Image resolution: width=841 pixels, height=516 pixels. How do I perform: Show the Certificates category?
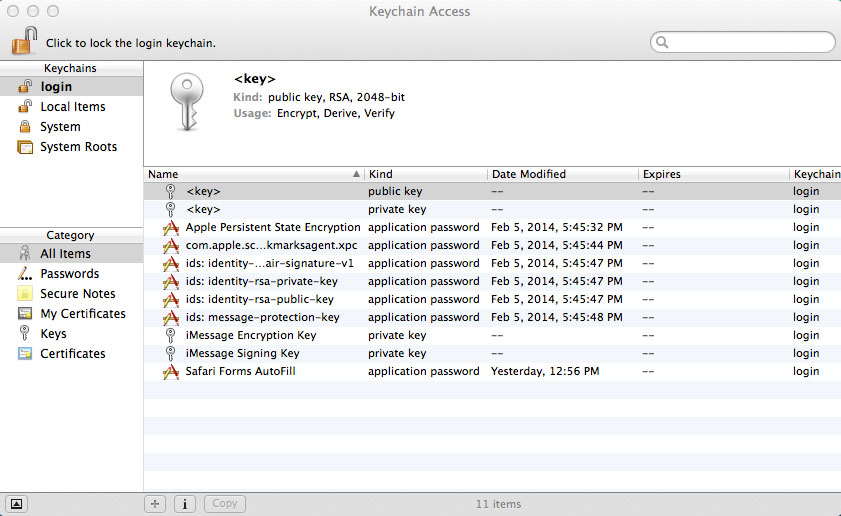(x=71, y=353)
